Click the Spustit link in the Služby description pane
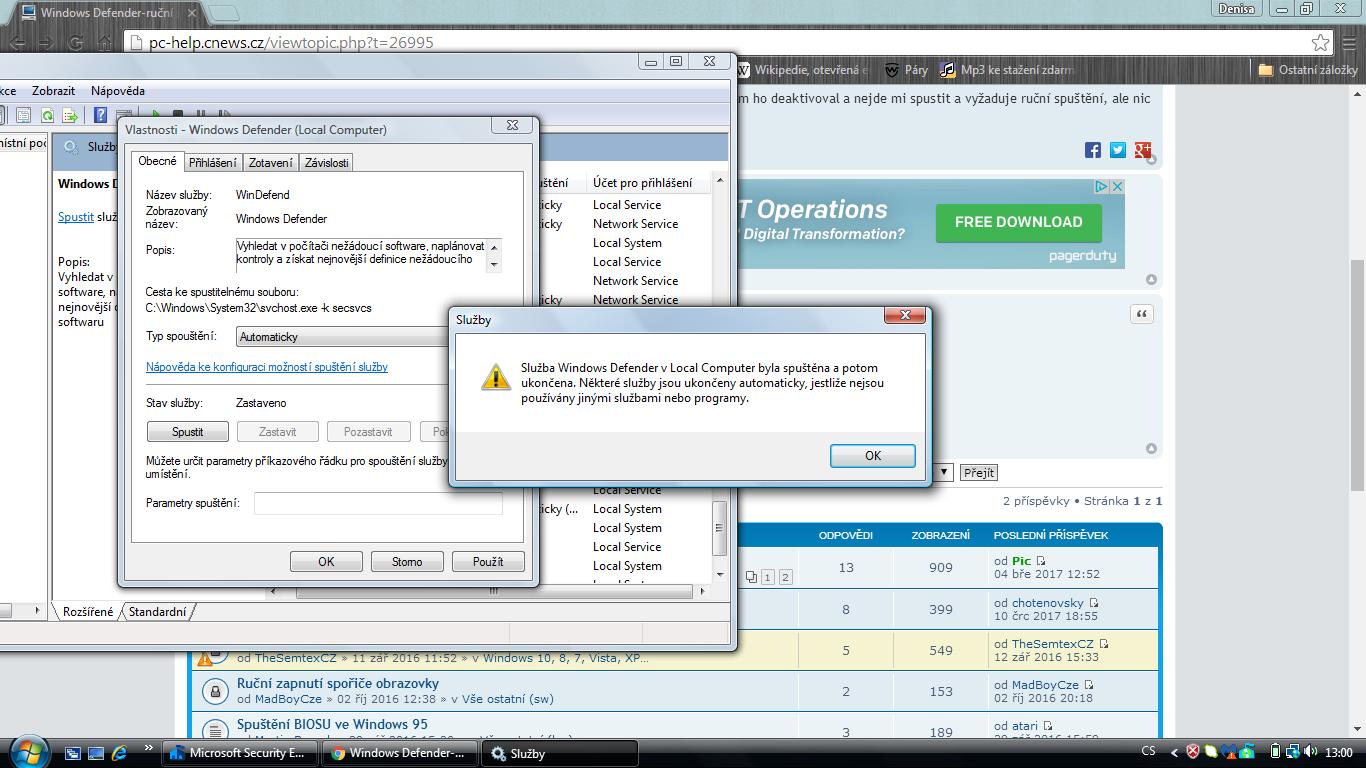The width and height of the screenshot is (1366, 768). (x=76, y=217)
